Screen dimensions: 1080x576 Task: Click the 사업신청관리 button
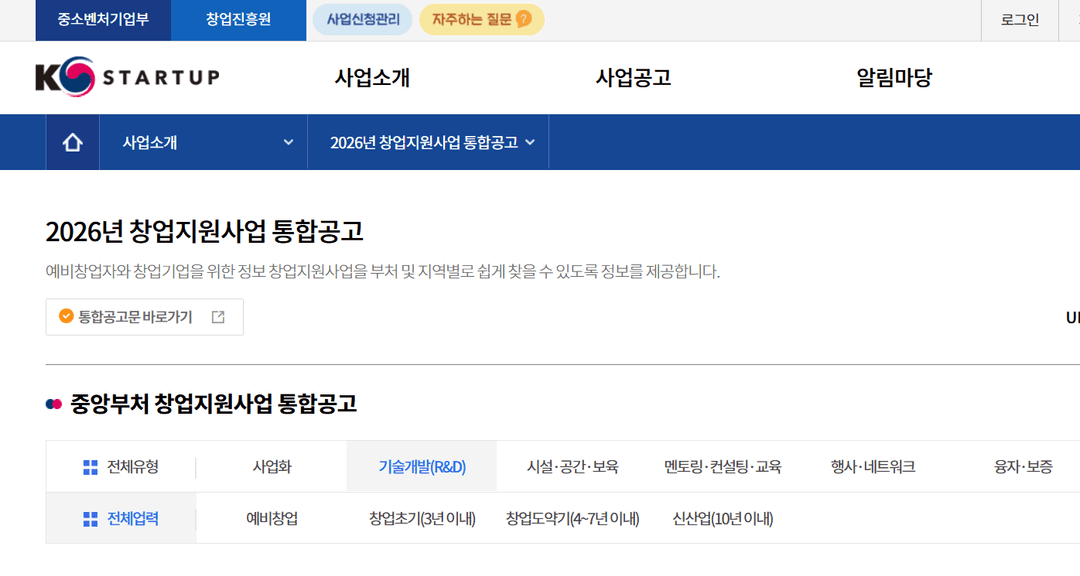pos(362,19)
